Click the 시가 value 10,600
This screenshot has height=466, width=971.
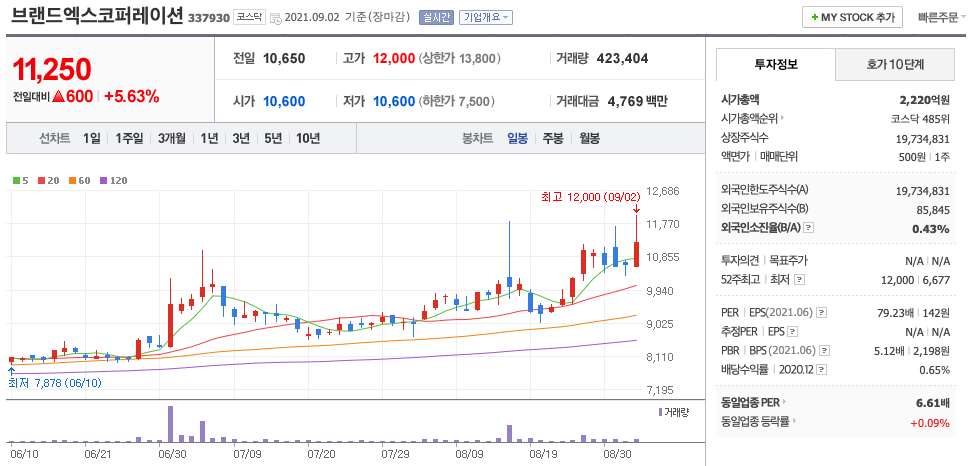(x=284, y=101)
